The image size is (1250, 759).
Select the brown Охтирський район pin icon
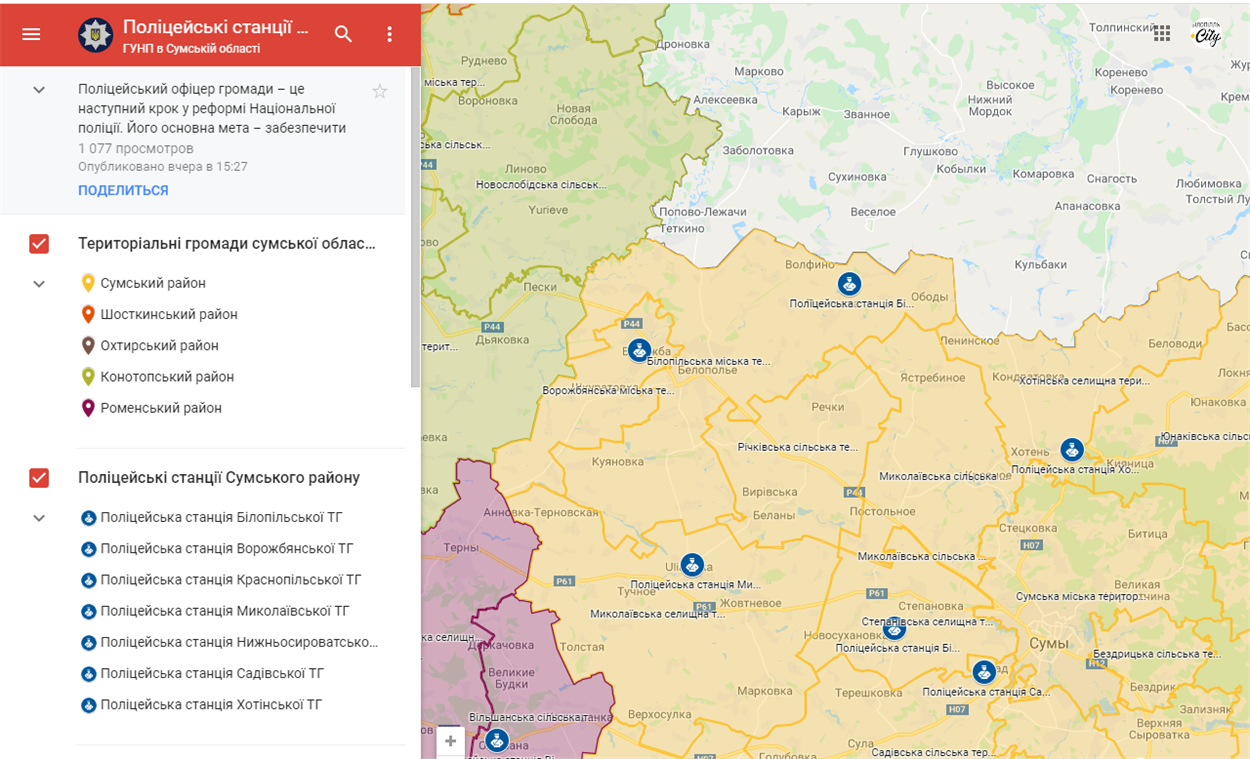(88, 345)
